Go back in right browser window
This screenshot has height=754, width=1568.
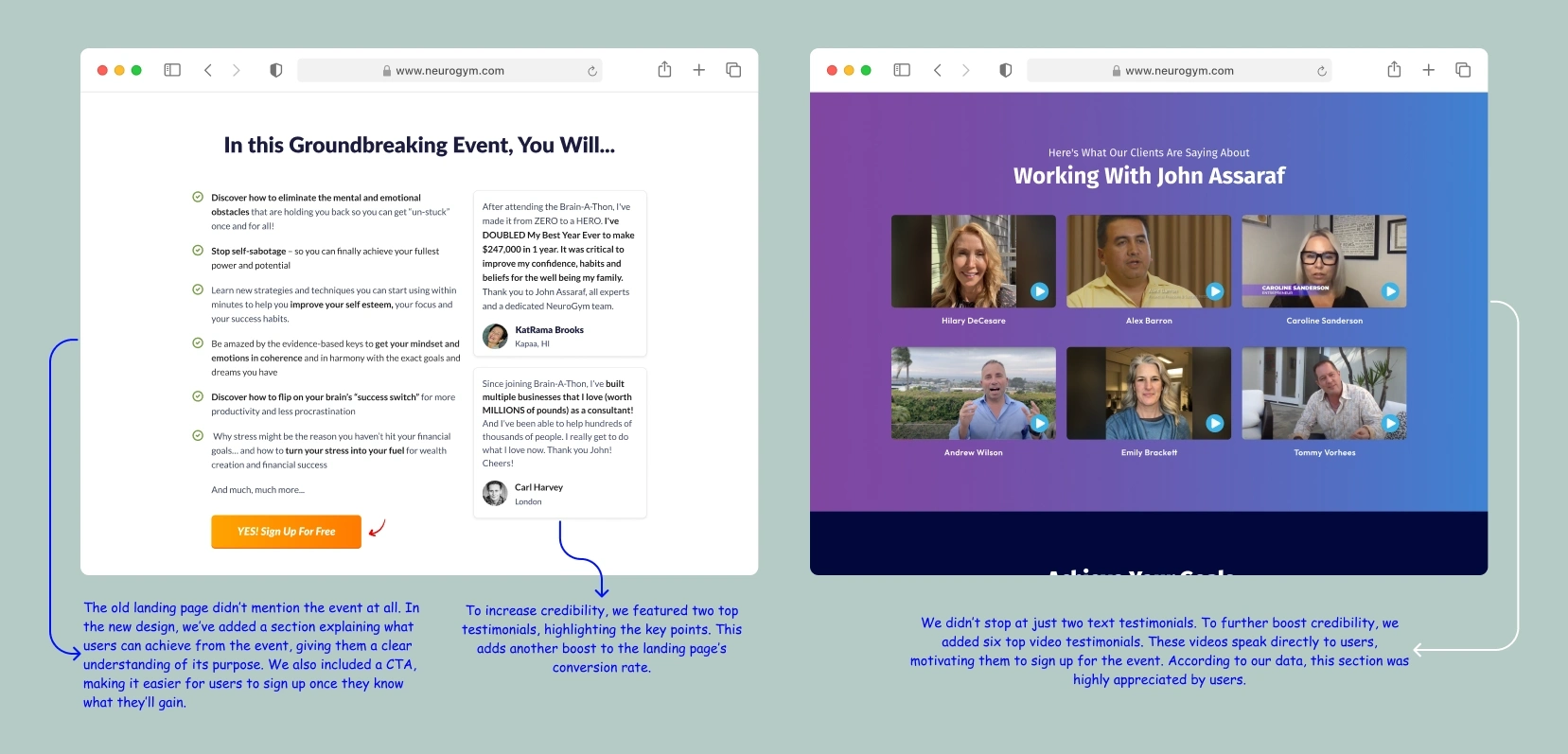[938, 70]
